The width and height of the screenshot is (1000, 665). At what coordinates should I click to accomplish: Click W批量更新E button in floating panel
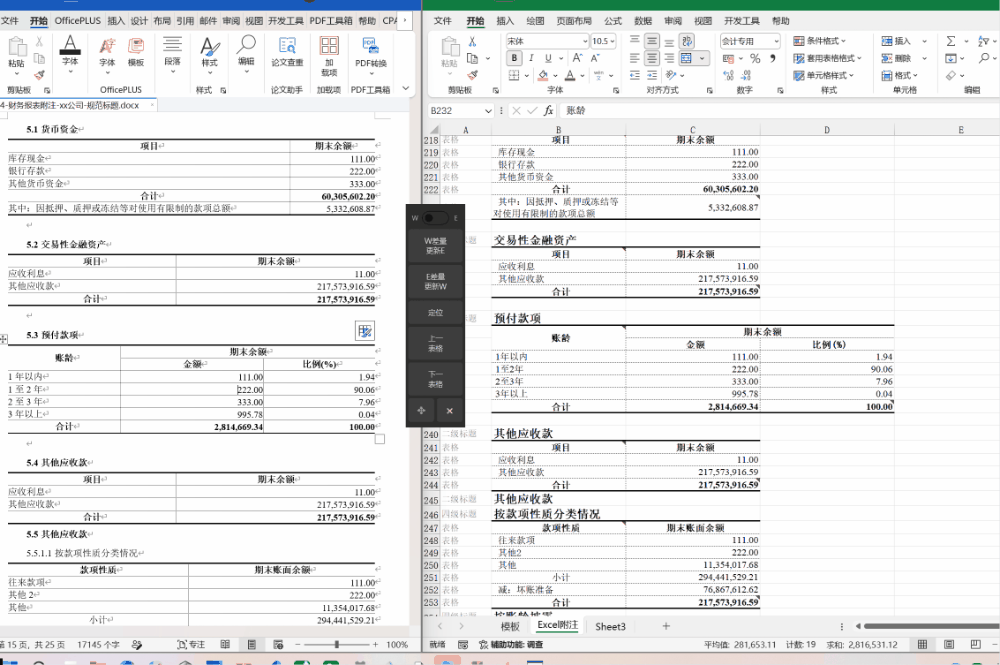coord(436,245)
